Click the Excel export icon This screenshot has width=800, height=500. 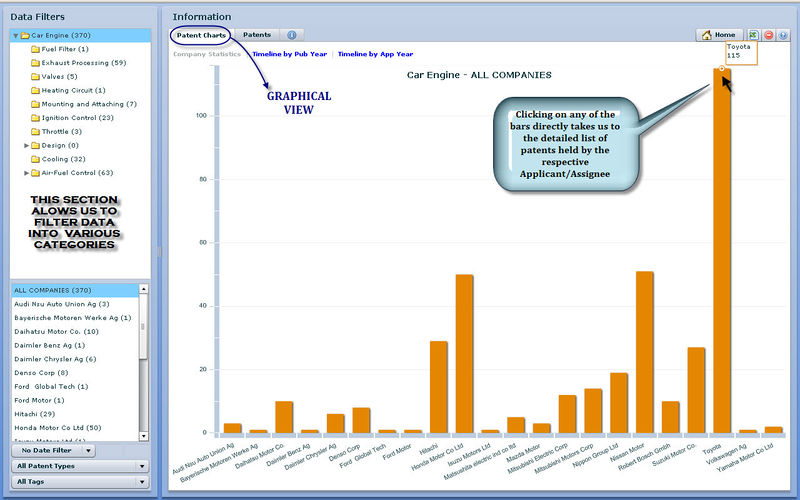pyautogui.click(x=754, y=35)
